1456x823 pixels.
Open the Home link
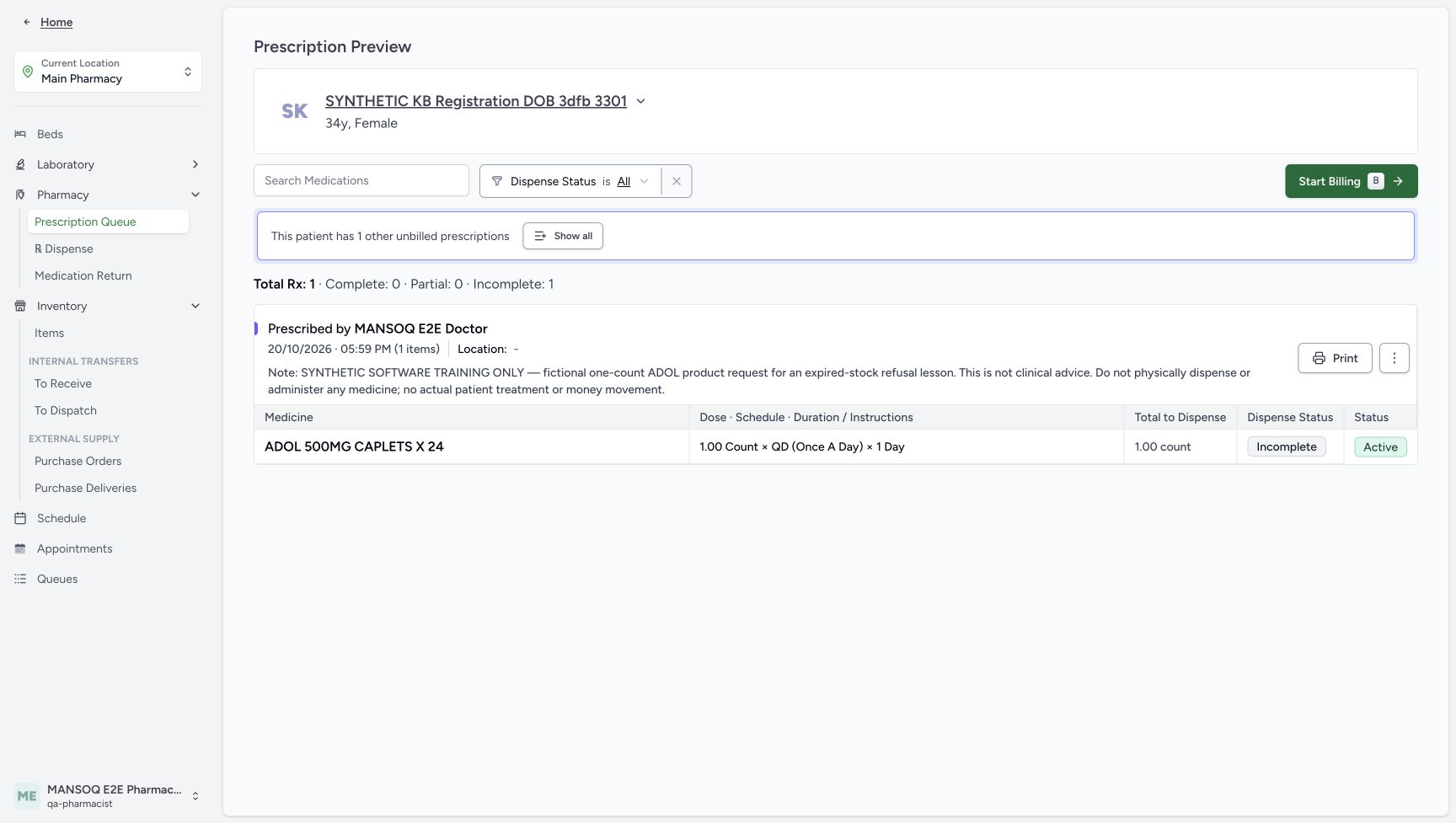pos(56,22)
